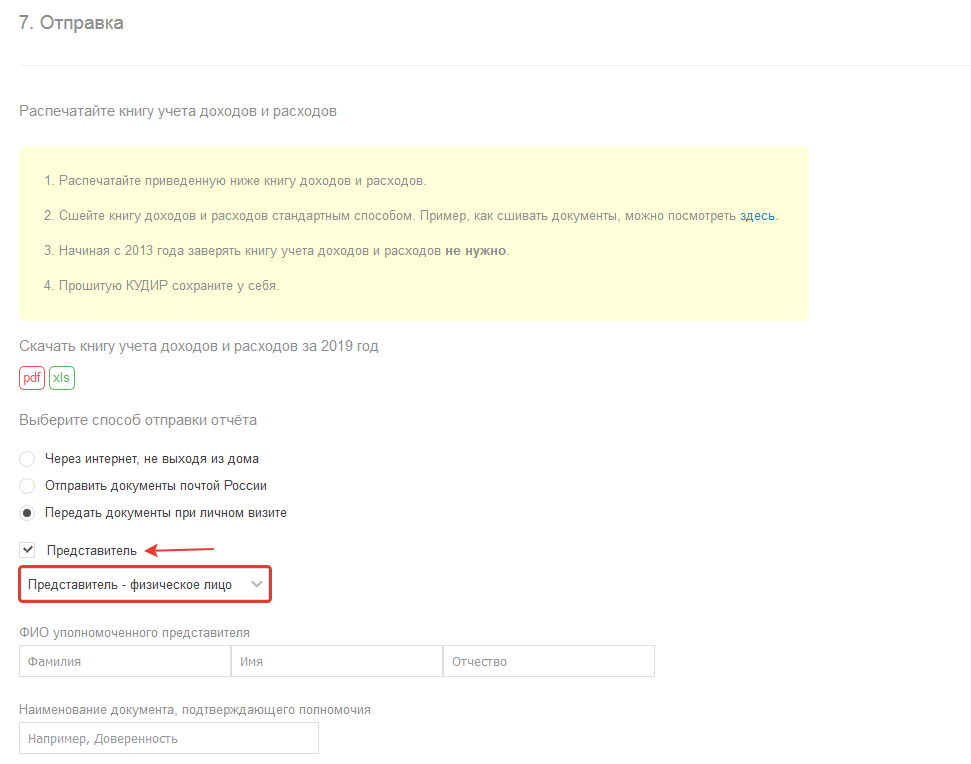Image resolution: width=971 pixels, height=764 pixels.
Task: Click the "ФИО уполномоченного представителя" label
Action: click(x=134, y=633)
